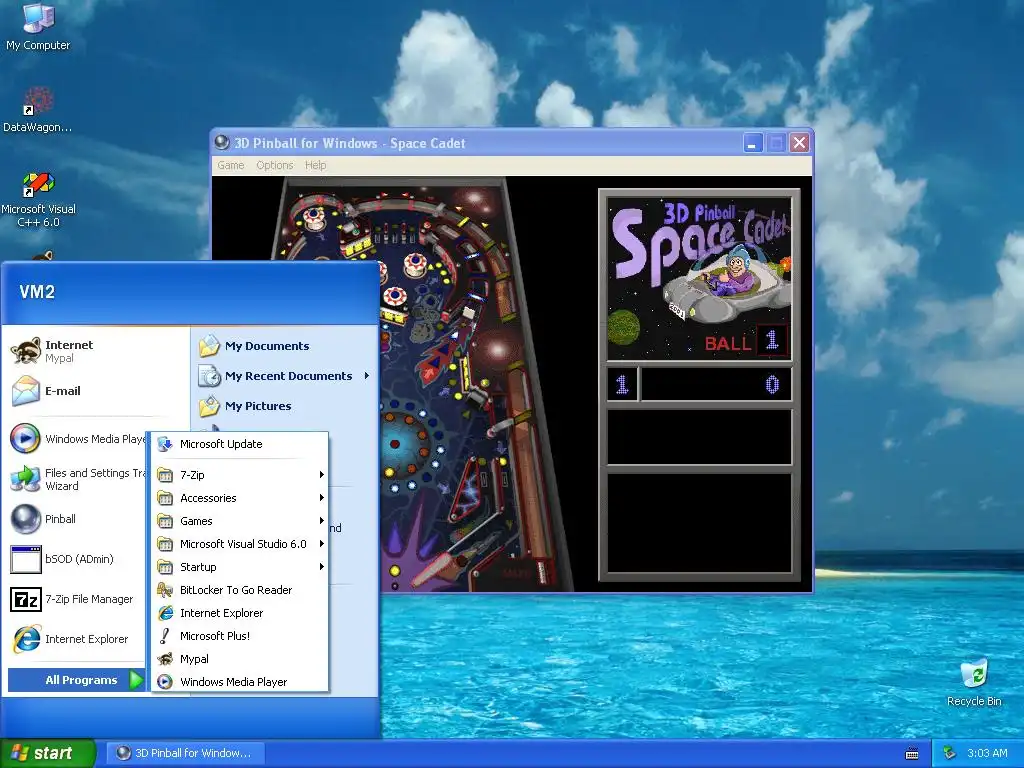1024x768 pixels.
Task: Choose the Startup program folder entry
Action: coord(240,567)
